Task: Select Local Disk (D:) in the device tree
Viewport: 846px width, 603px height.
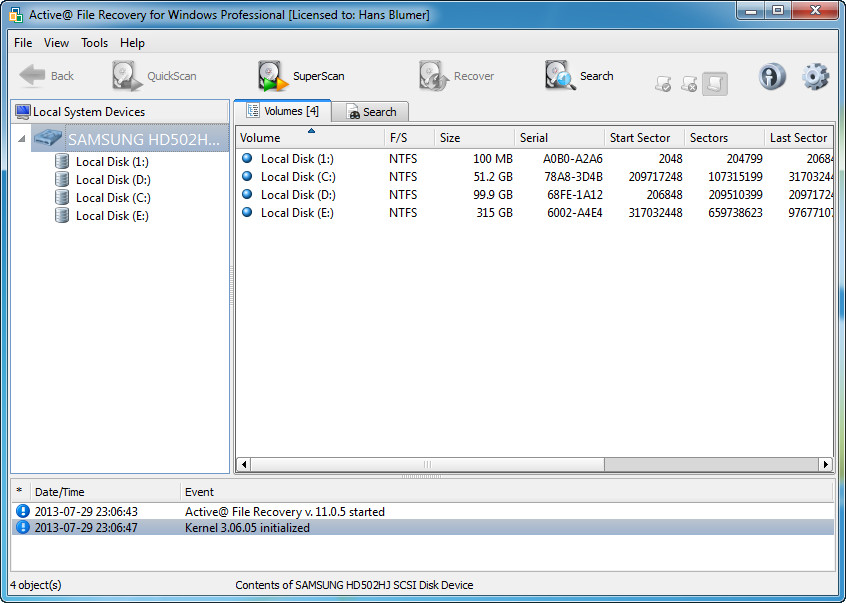Action: [113, 179]
